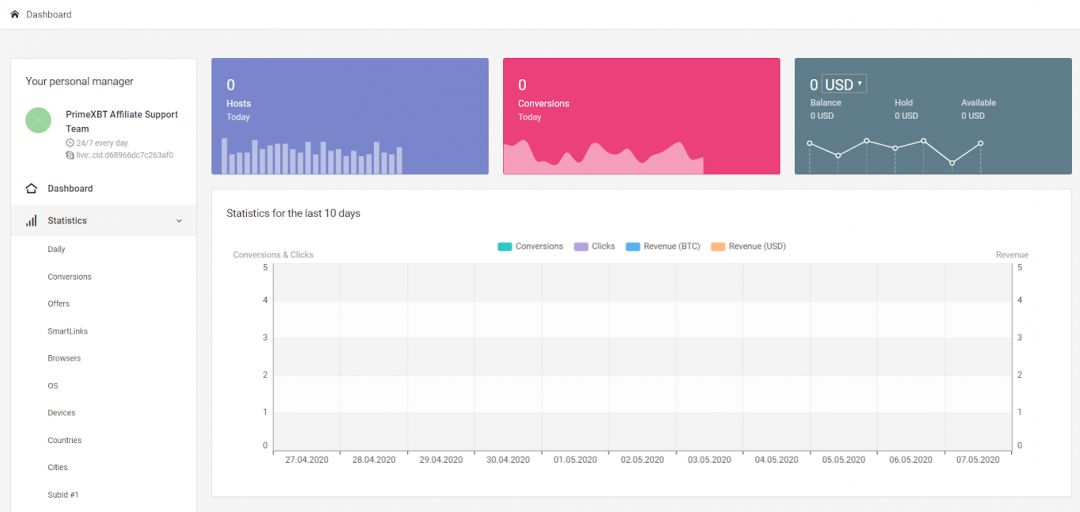Click the Hosts Today summary card
This screenshot has width=1080, height=512.
point(349,116)
